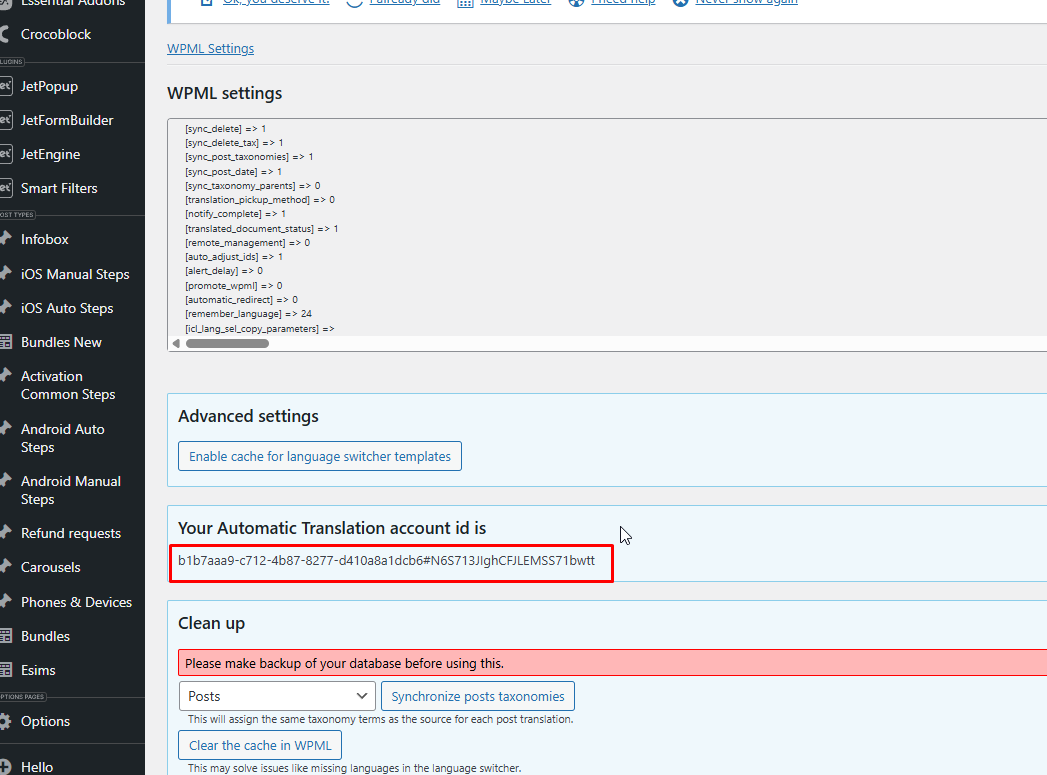Click Synchronize posts taxonomies button

(x=477, y=696)
